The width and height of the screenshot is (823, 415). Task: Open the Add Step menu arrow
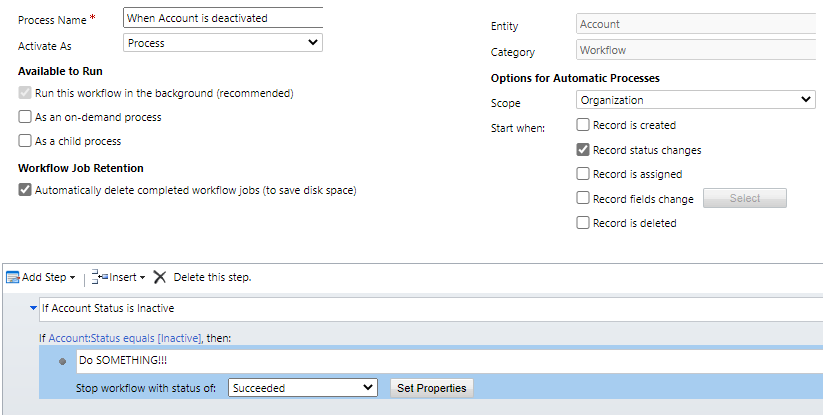click(x=72, y=278)
